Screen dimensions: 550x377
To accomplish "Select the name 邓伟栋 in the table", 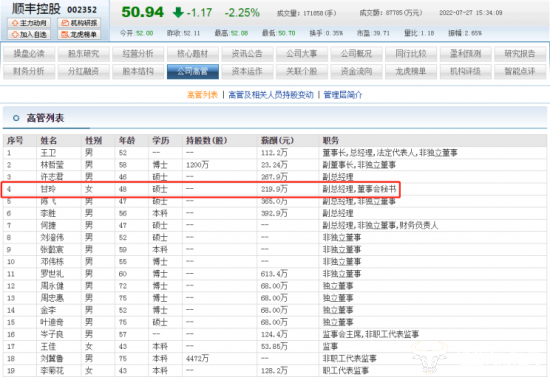I will tap(52, 262).
